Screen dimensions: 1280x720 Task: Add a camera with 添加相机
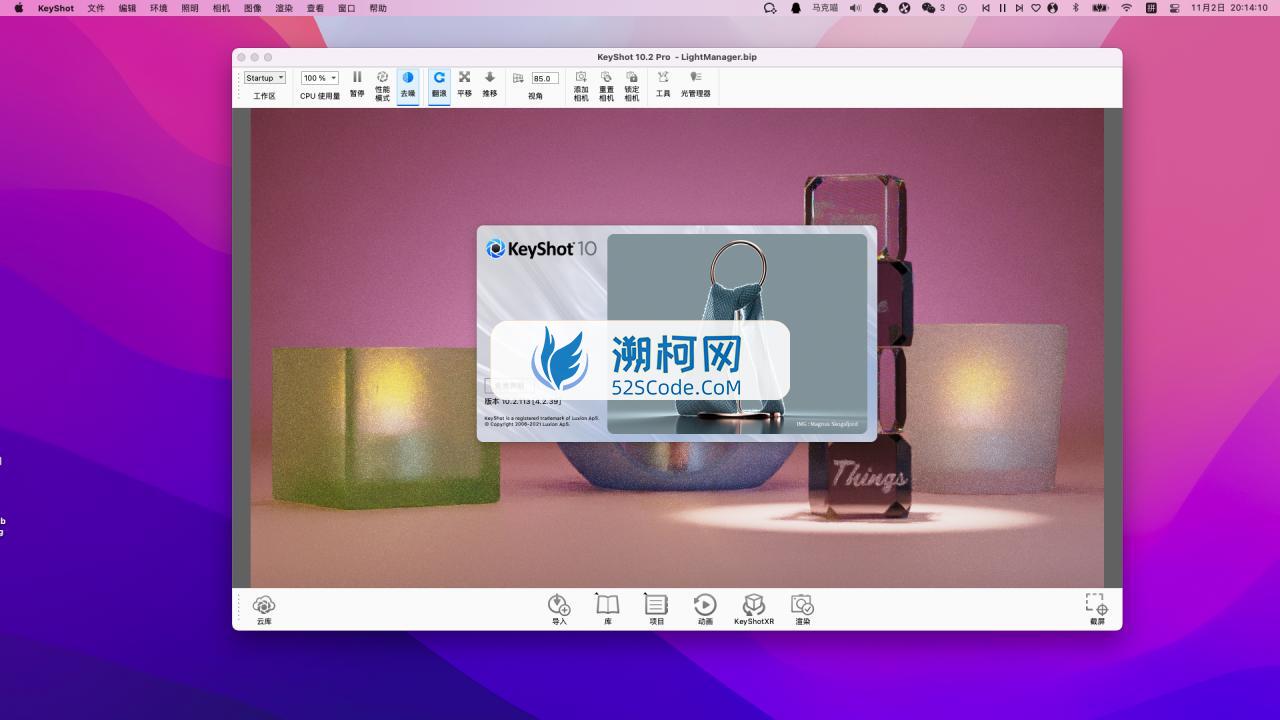click(581, 86)
